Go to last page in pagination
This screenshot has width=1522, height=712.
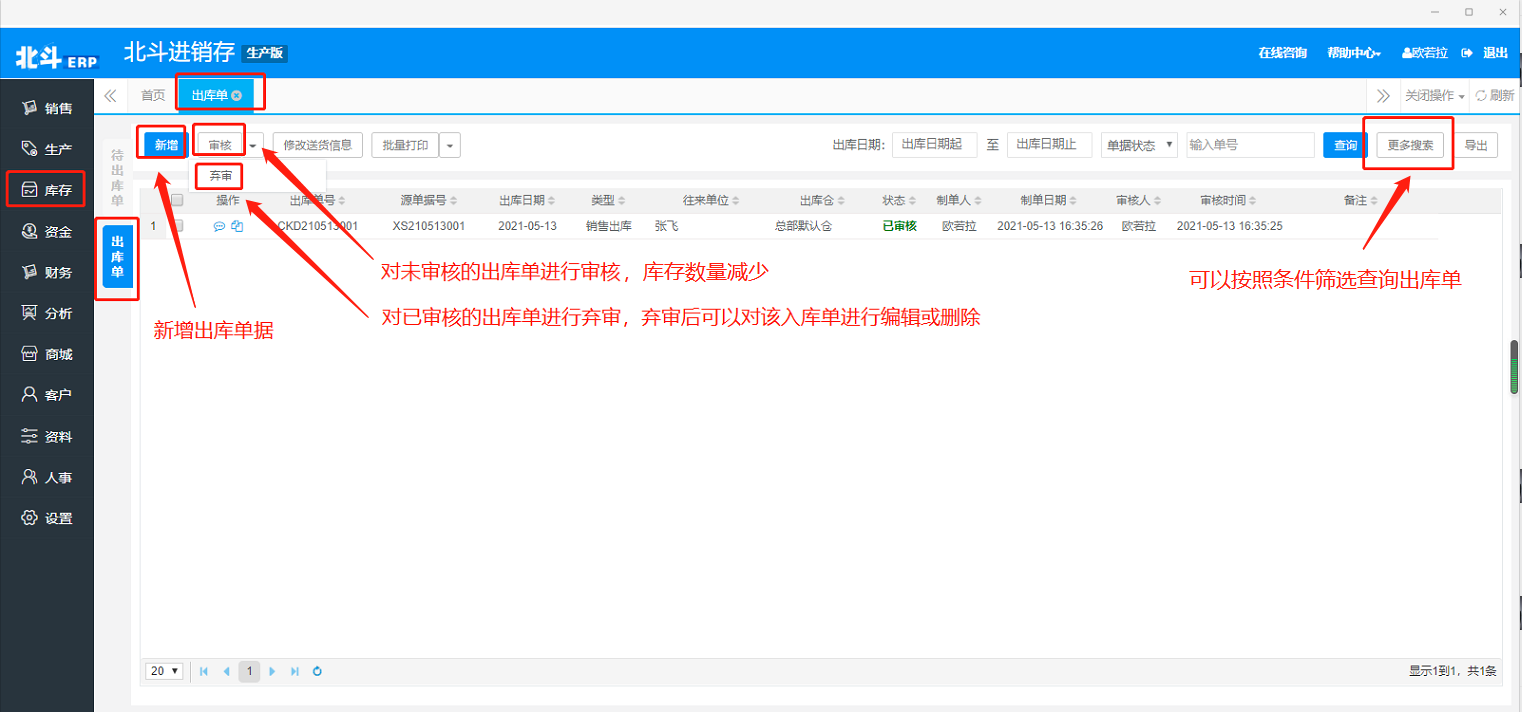(x=294, y=671)
